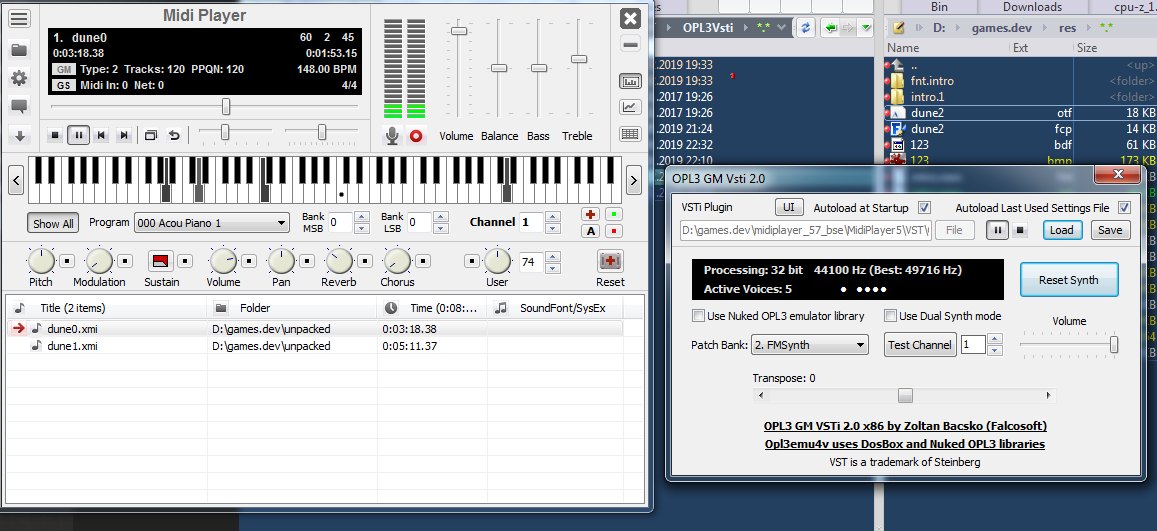Skip to previous track
The width and height of the screenshot is (1157, 531).
pyautogui.click(x=102, y=135)
